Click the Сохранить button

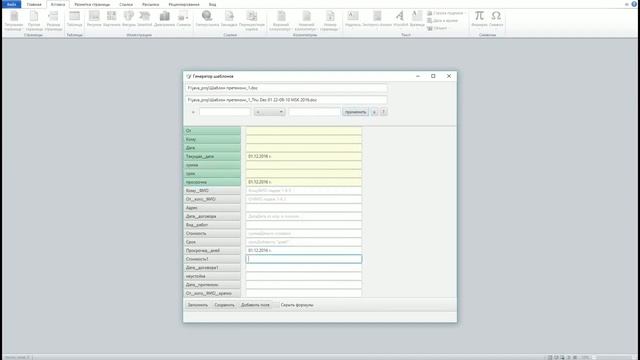coord(224,305)
